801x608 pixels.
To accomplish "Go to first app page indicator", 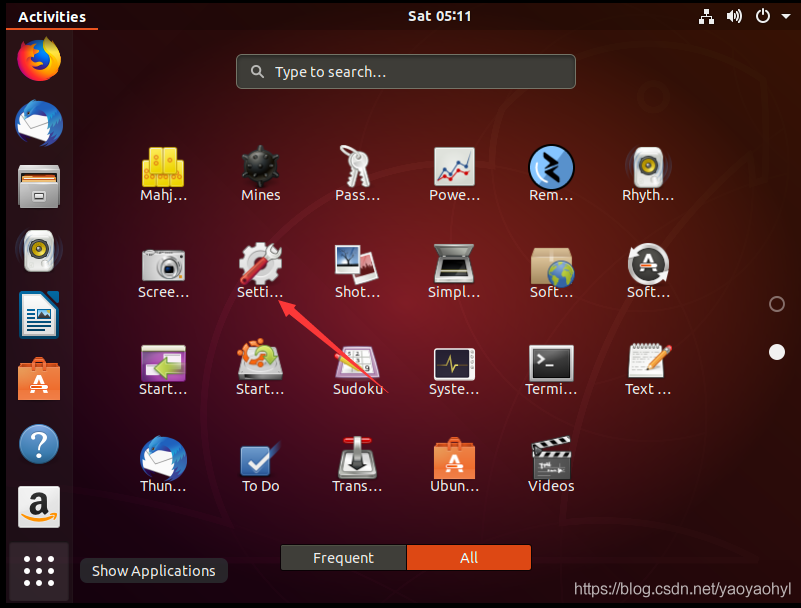I will coord(776,304).
